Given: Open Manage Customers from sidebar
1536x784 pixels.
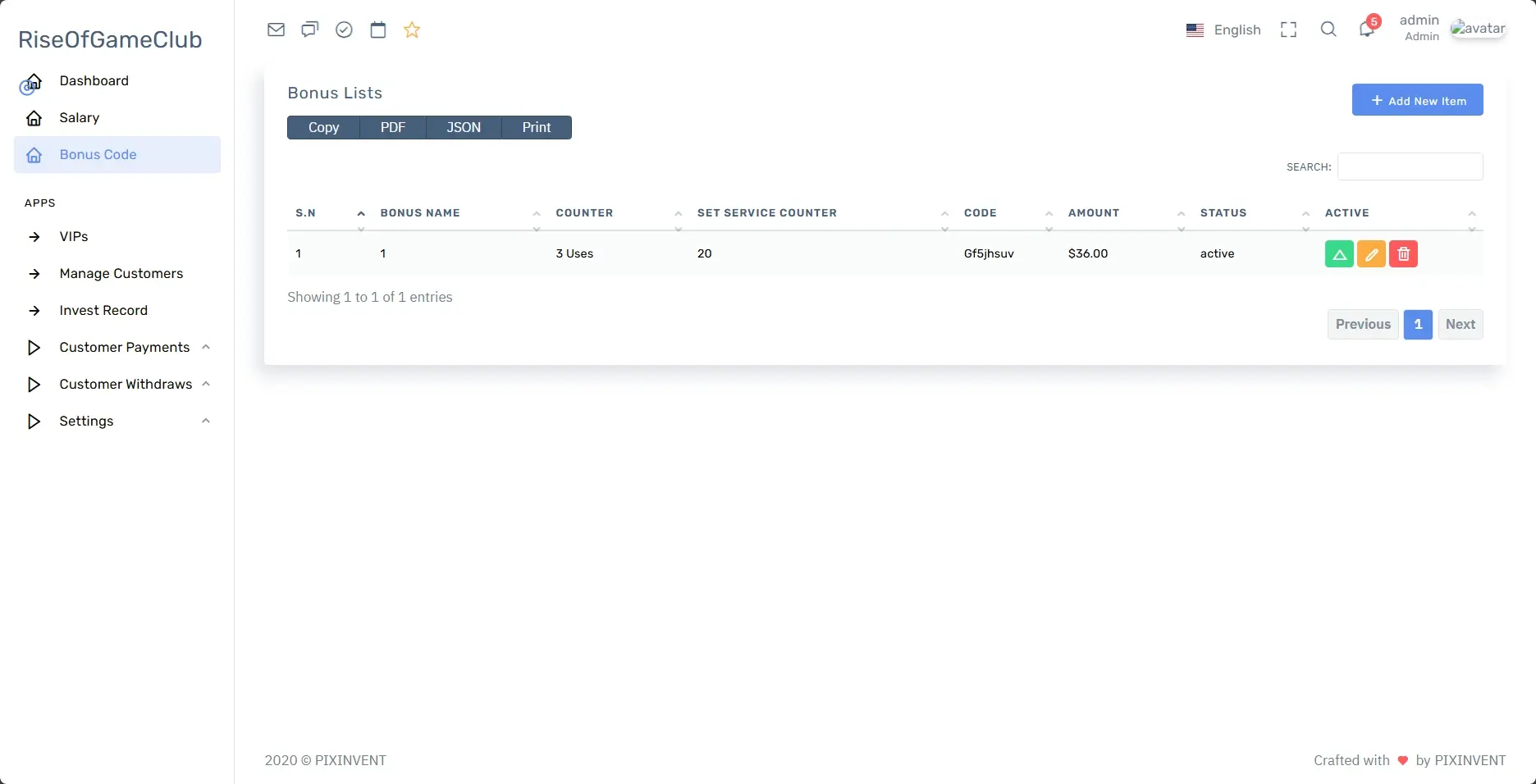Looking at the screenshot, I should [121, 274].
